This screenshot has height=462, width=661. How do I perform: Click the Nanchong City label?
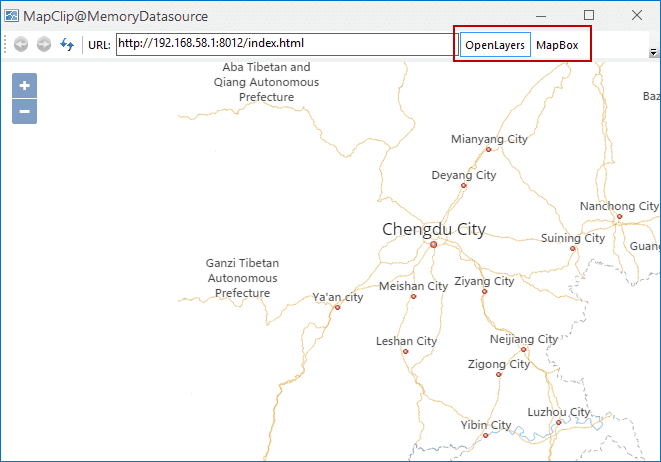tap(619, 206)
